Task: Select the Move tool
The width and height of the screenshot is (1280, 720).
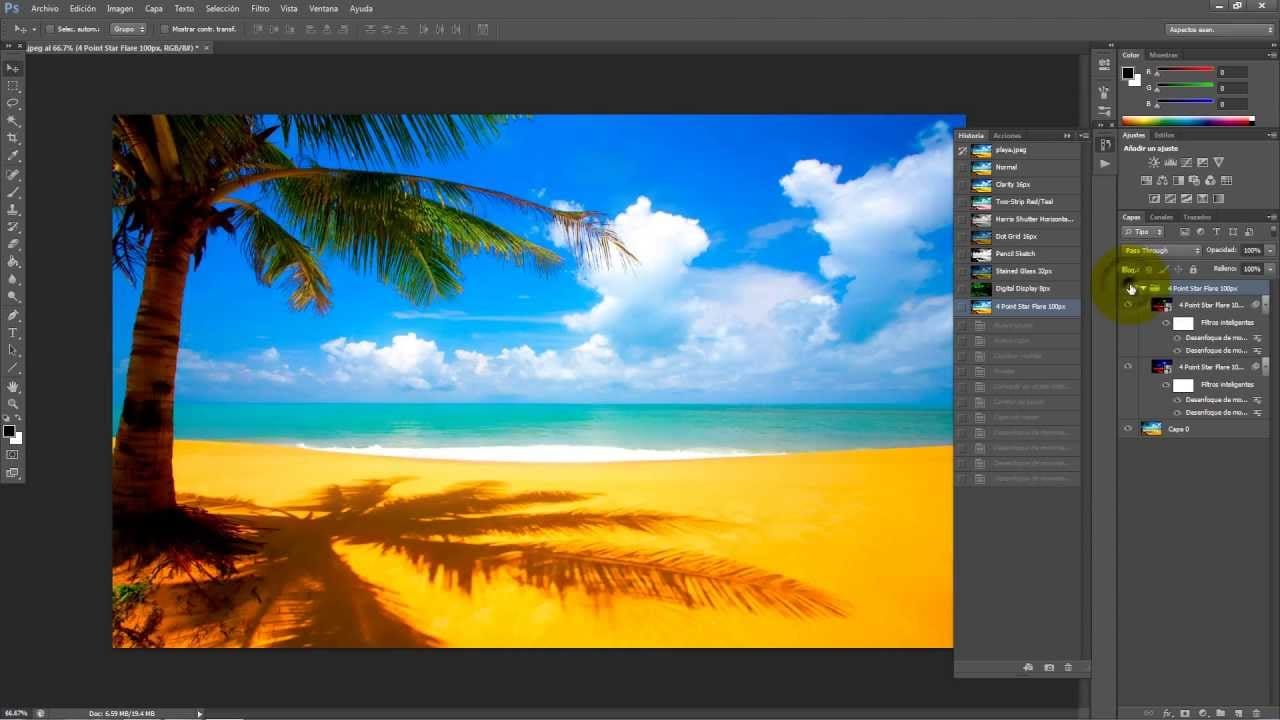Action: [13, 68]
